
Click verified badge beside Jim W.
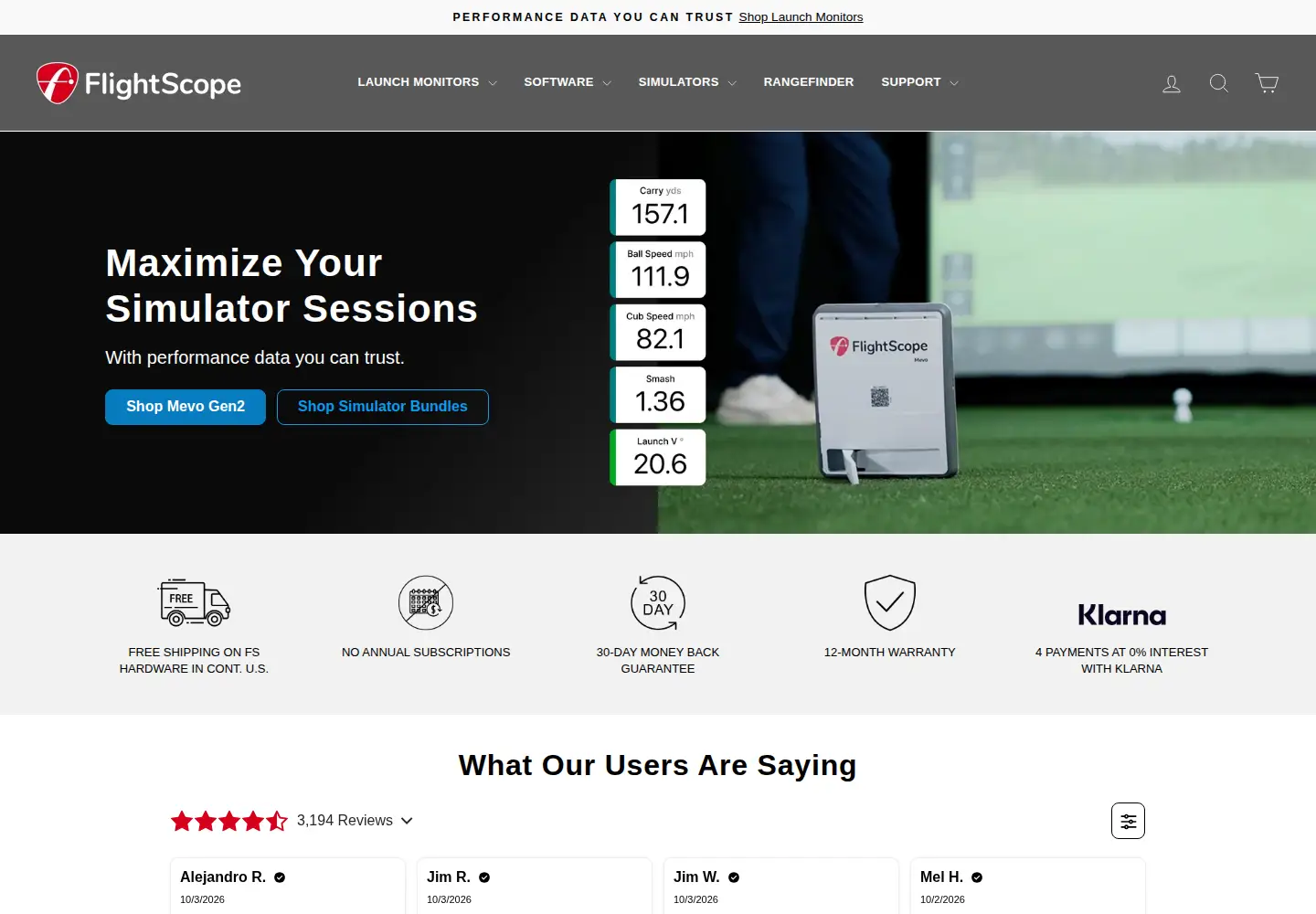click(x=734, y=877)
